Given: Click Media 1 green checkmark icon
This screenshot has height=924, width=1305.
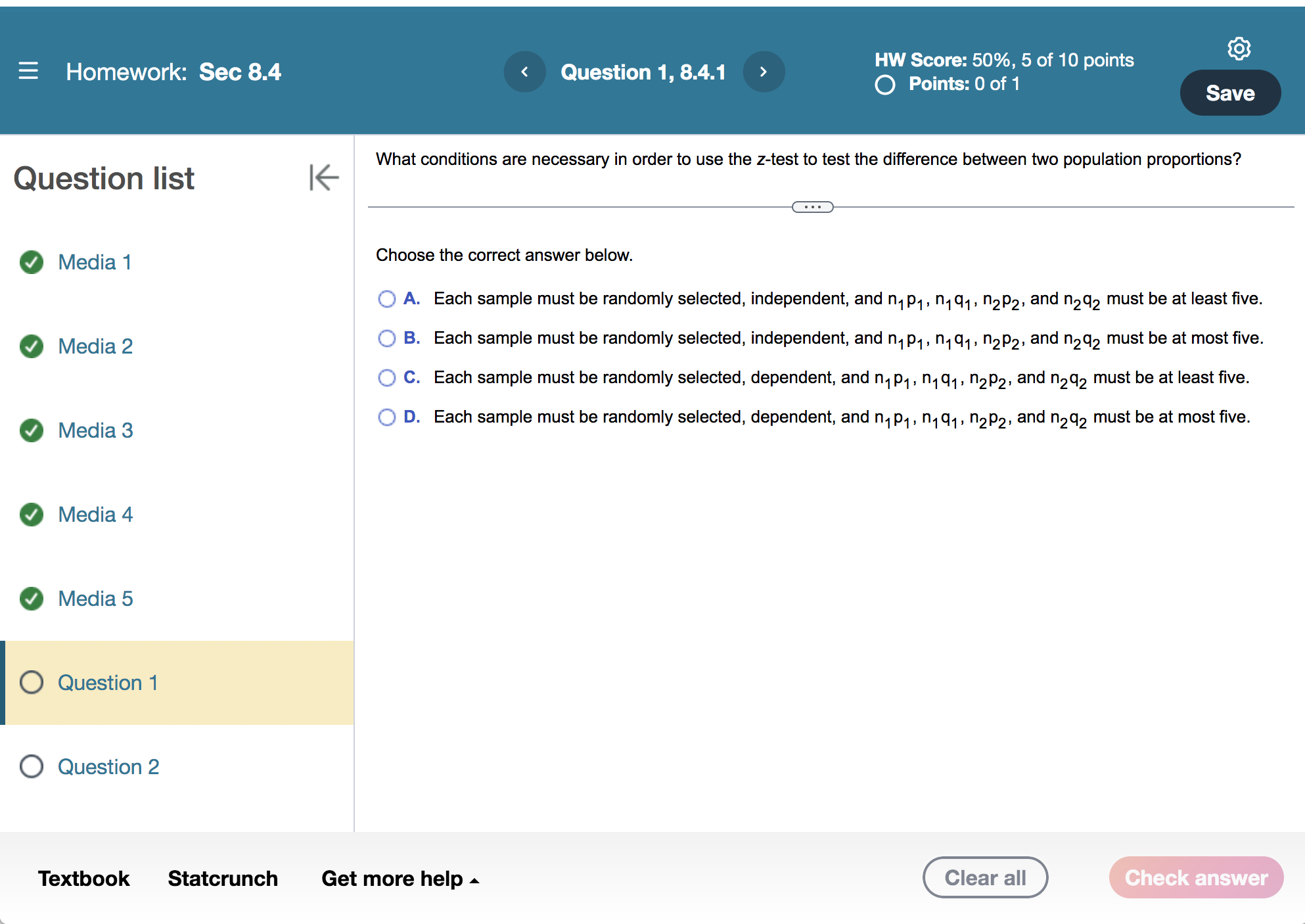Looking at the screenshot, I should 32,262.
